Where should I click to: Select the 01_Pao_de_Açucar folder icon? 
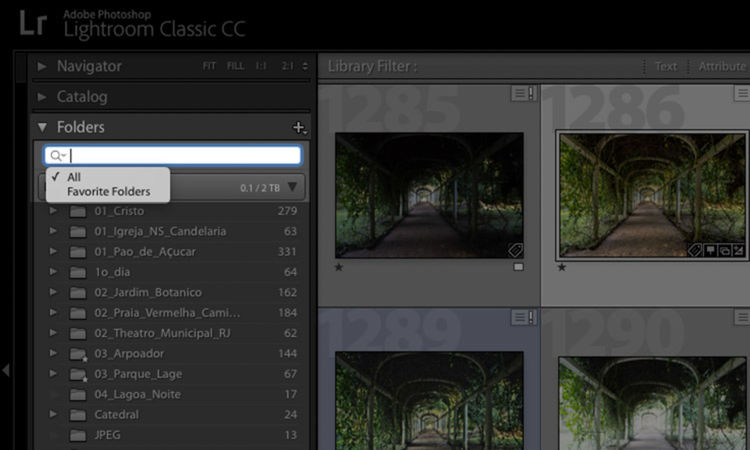77,252
